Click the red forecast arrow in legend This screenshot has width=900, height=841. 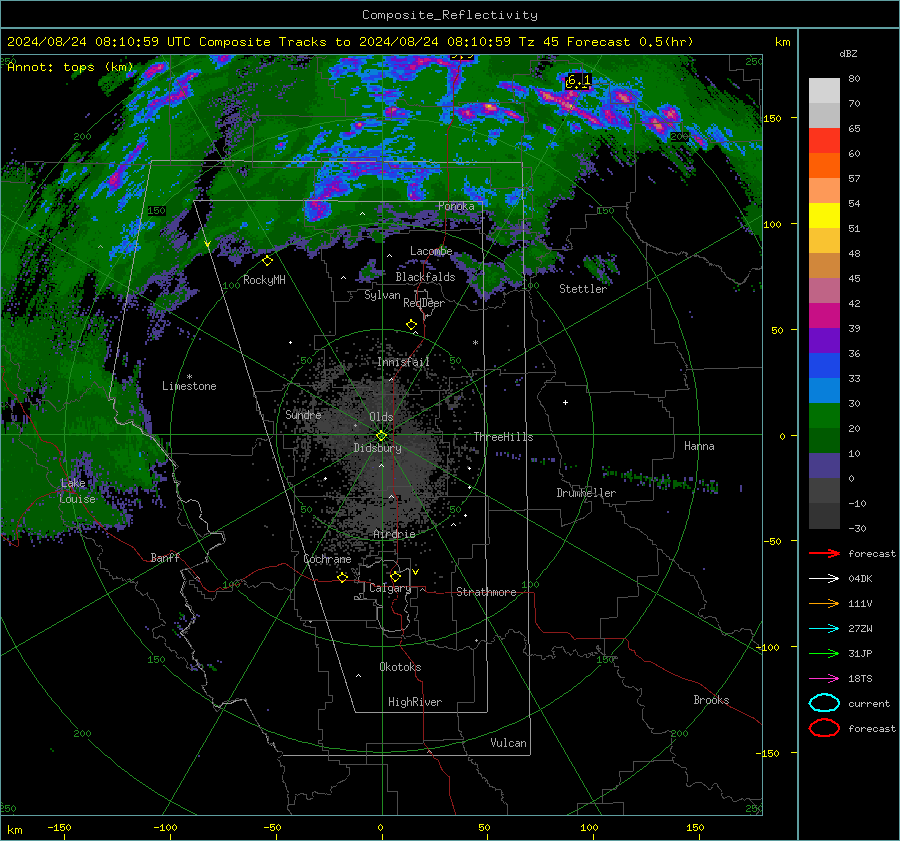824,553
